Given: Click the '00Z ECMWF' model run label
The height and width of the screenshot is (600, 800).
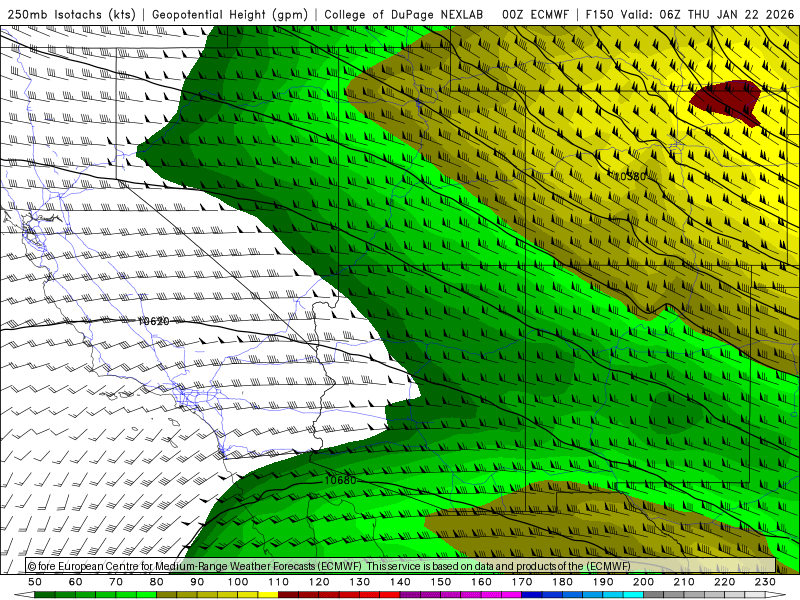Looking at the screenshot, I should point(535,15).
